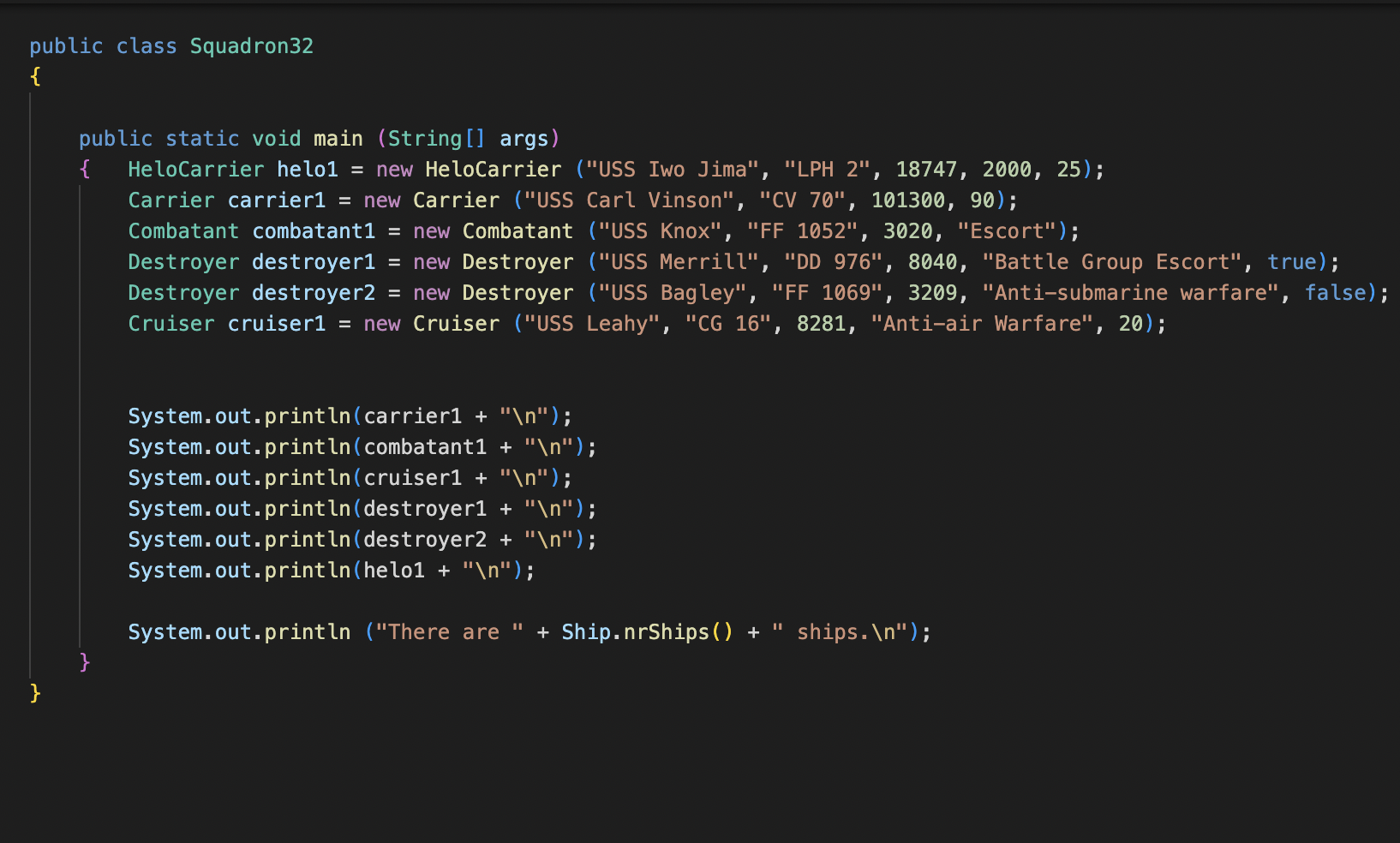
Task: Select the "FF 1069" string literal
Action: click(828, 293)
